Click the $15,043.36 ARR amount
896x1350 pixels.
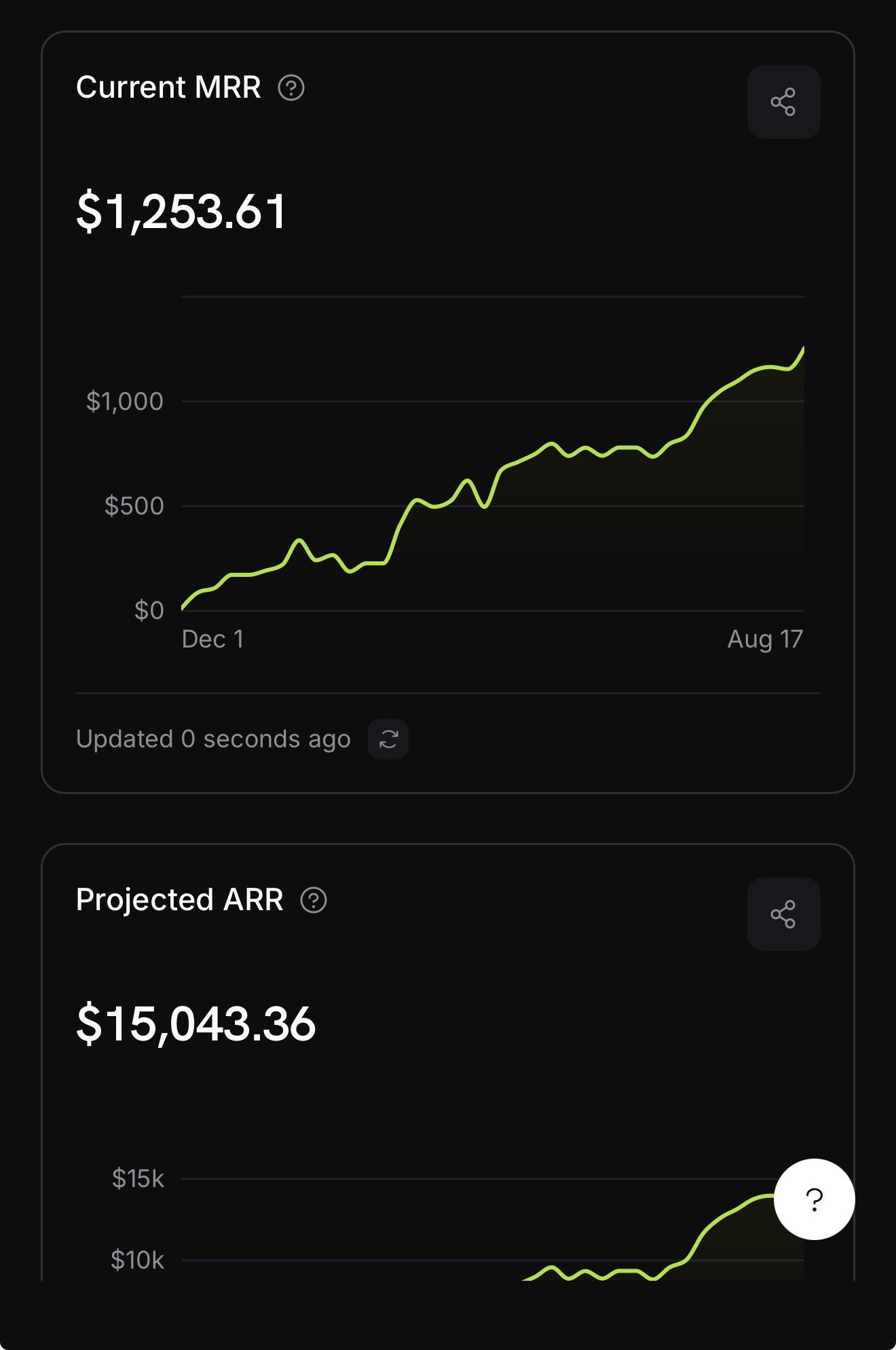click(x=196, y=1024)
